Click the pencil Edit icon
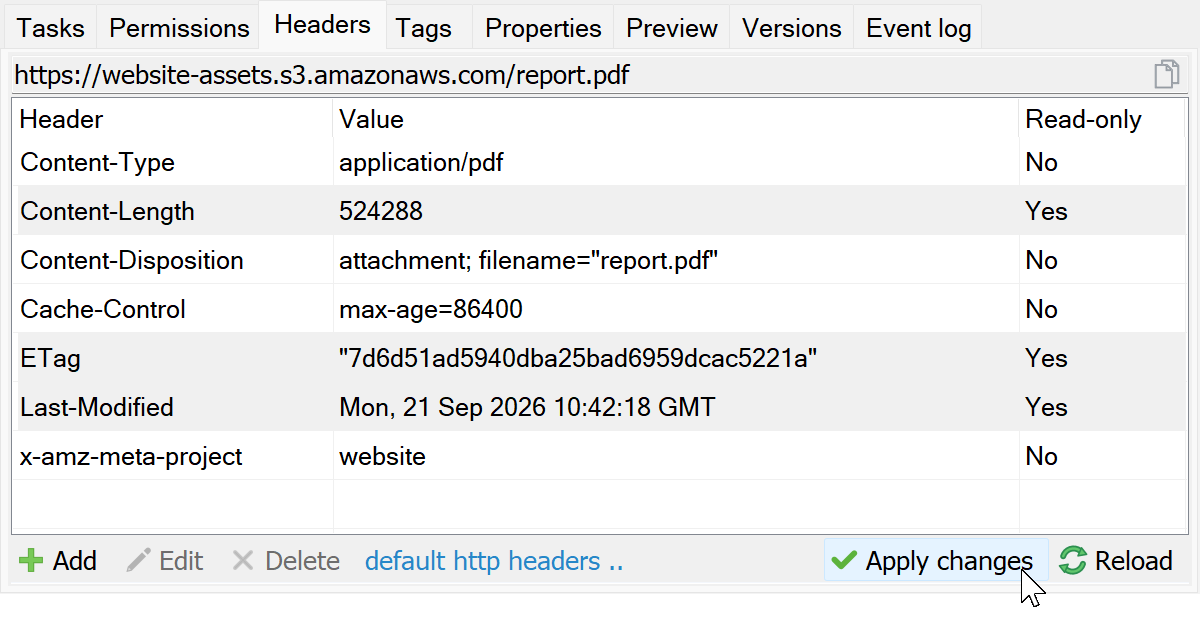Screen dimensions: 1200x638 [x=138, y=561]
